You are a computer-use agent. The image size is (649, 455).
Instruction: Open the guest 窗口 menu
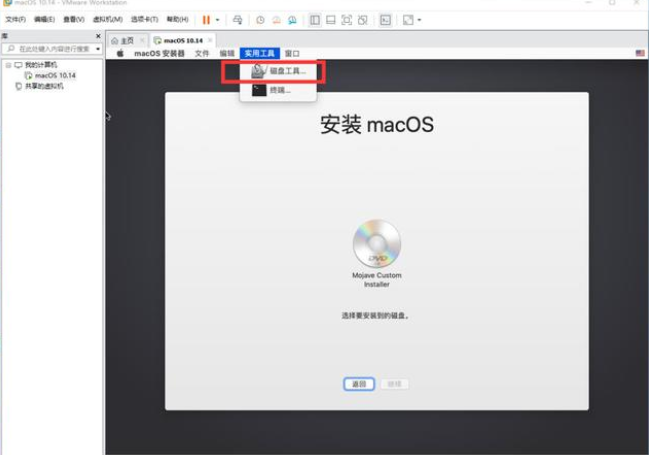[292, 53]
